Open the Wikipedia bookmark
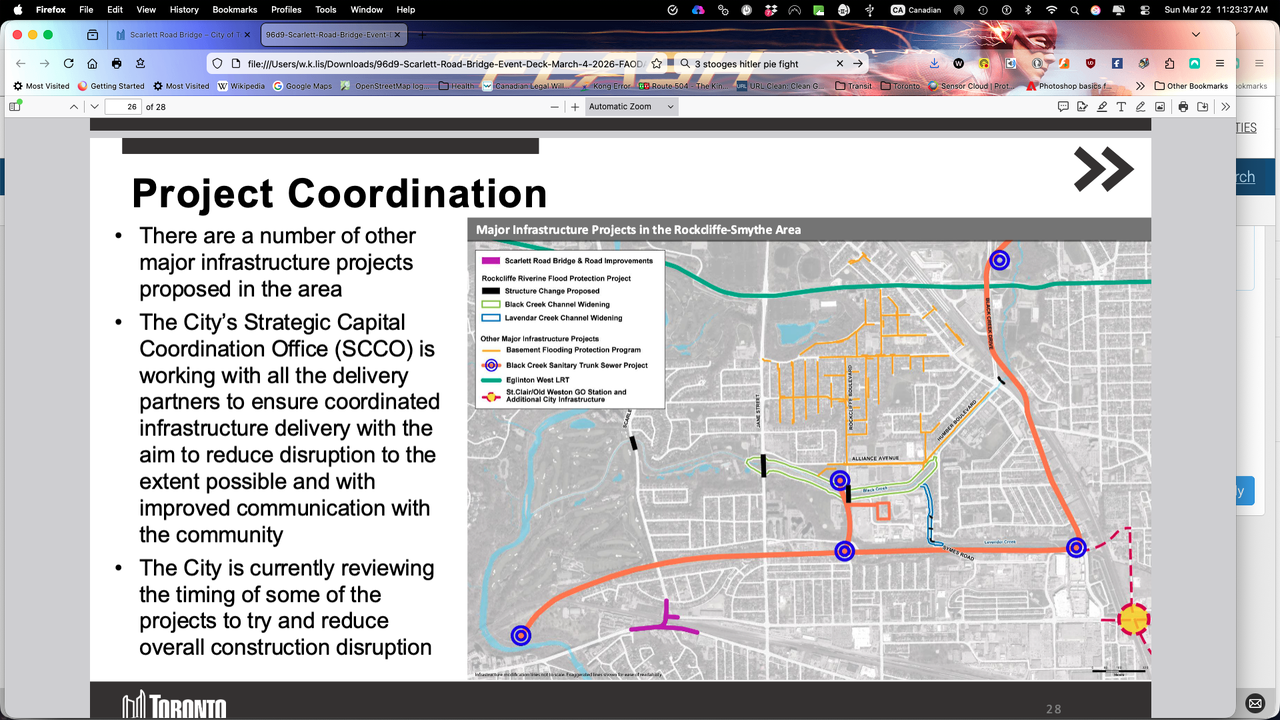 [x=241, y=86]
